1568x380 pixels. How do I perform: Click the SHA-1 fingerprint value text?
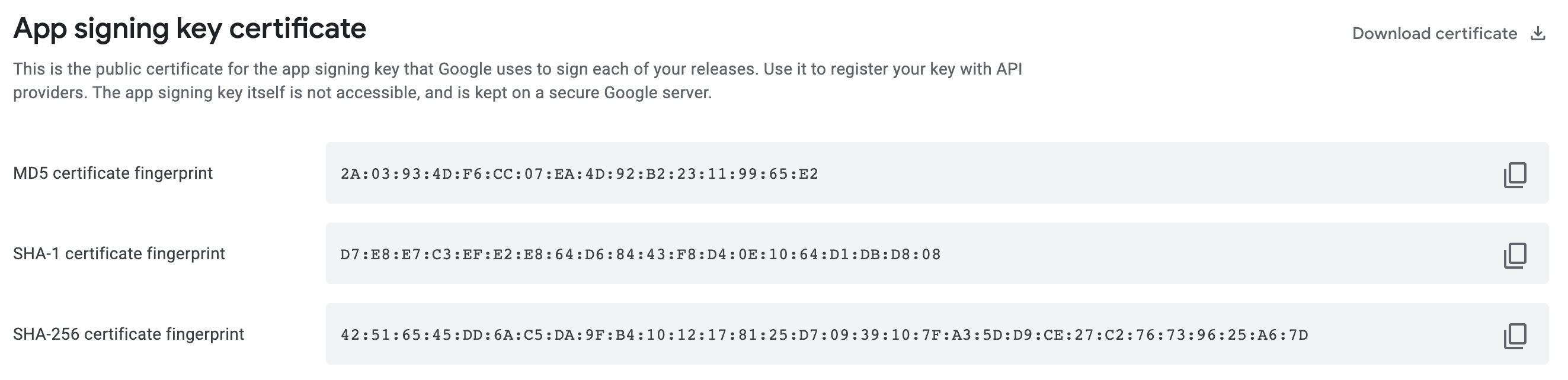point(641,255)
